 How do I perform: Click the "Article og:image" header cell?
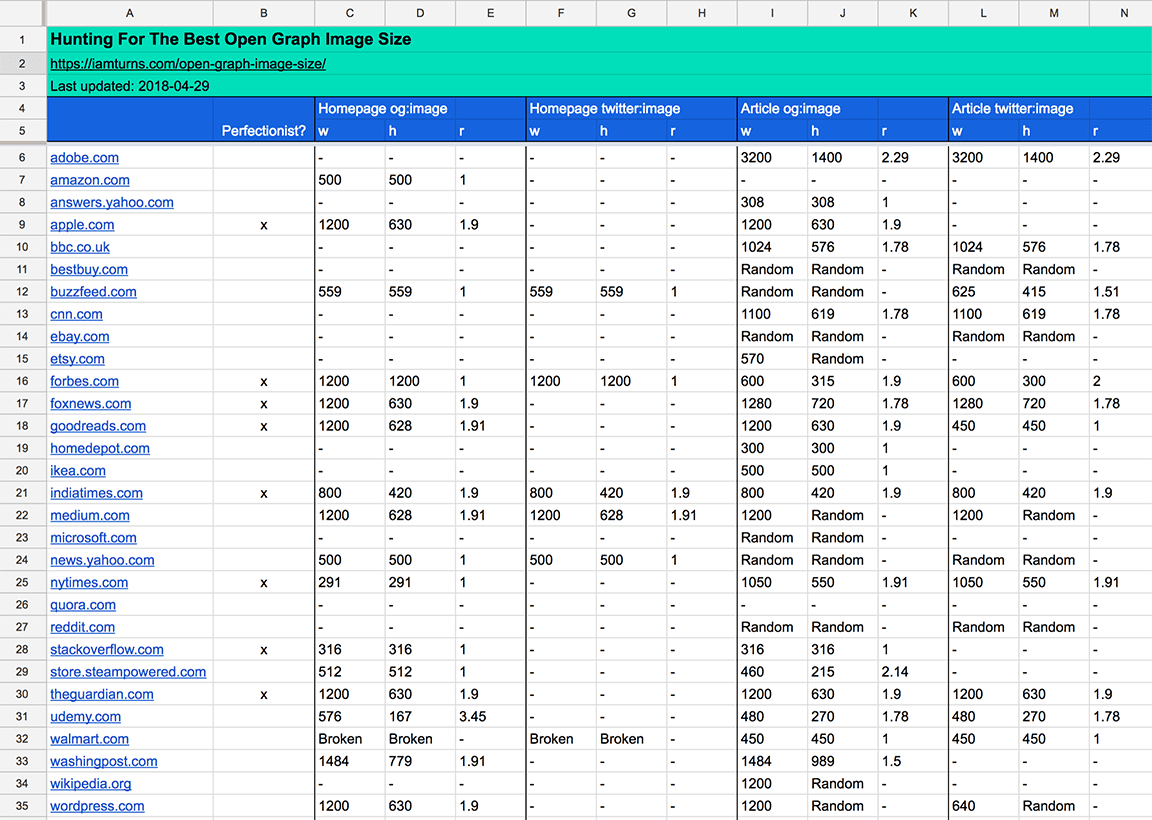[791, 109]
